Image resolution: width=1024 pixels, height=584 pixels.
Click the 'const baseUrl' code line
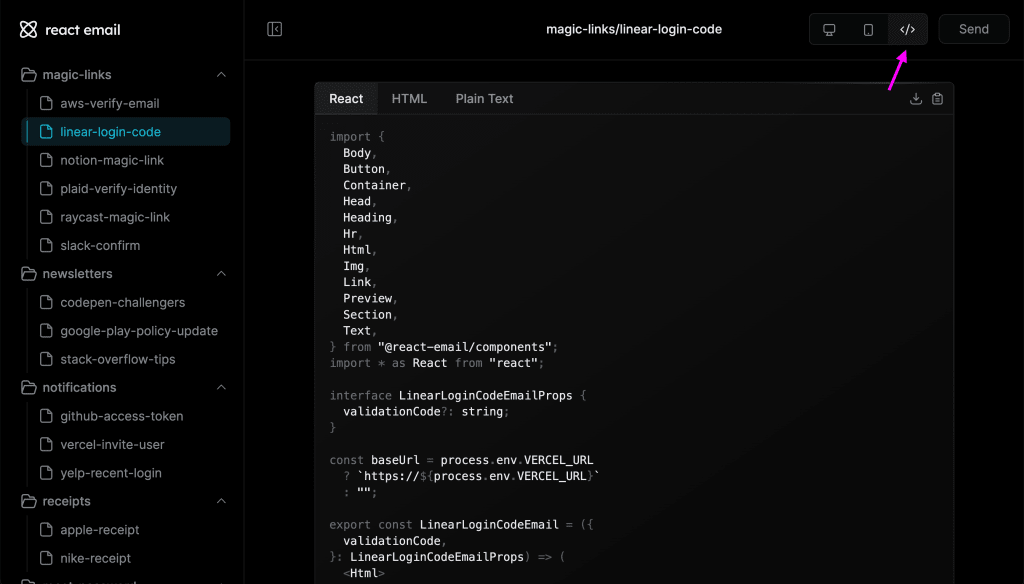(x=461, y=460)
